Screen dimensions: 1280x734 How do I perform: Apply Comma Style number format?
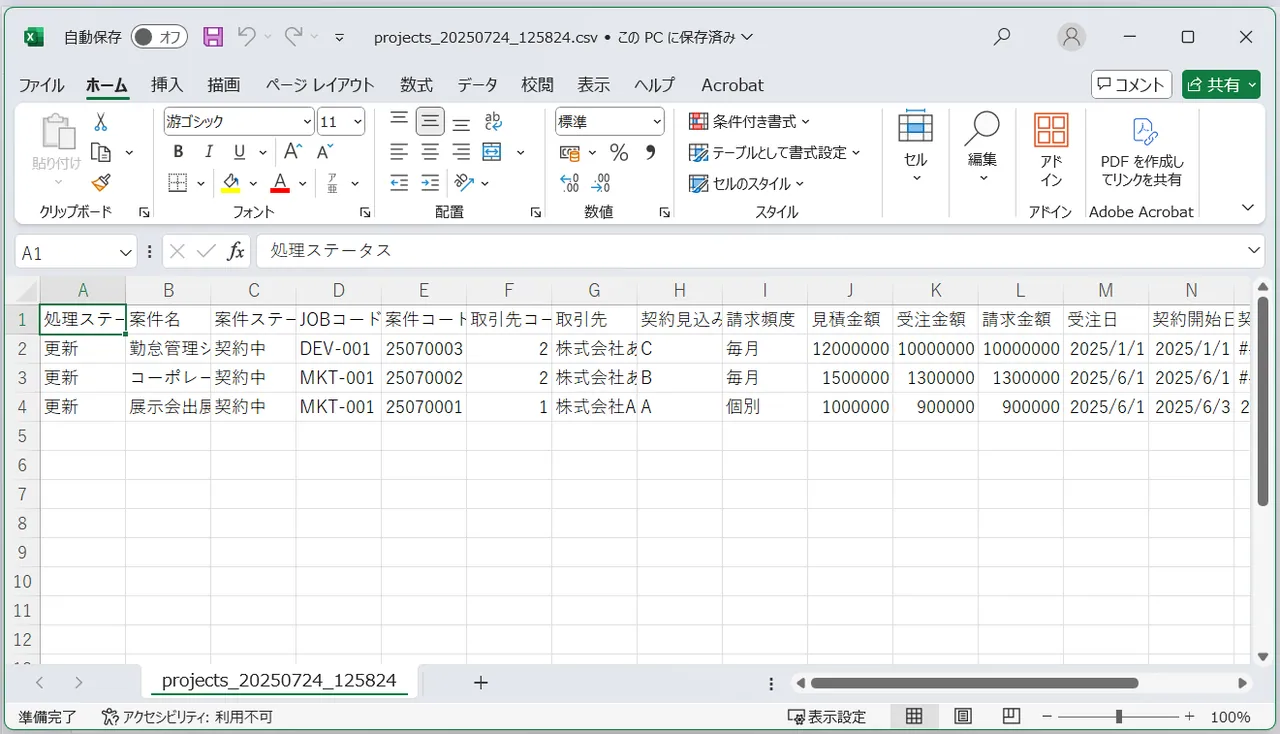pos(650,153)
